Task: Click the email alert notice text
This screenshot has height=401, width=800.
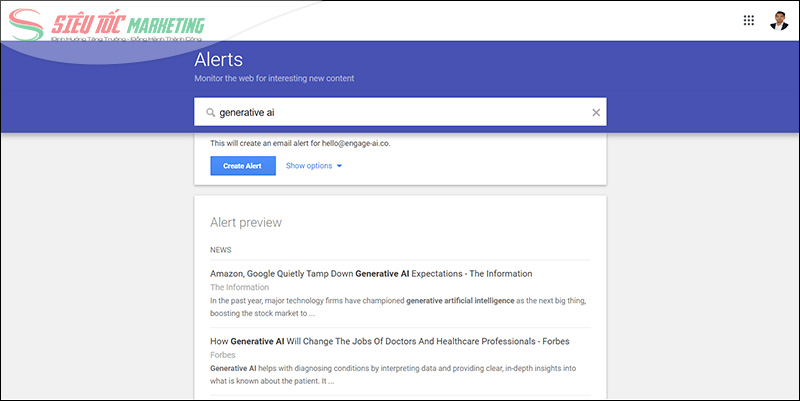Action: tap(300, 143)
